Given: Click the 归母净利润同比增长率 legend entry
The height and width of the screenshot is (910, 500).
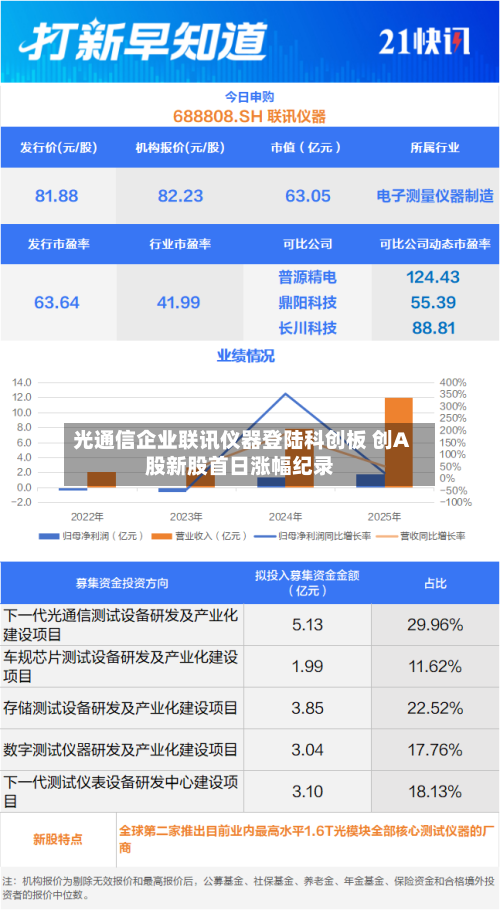Looking at the screenshot, I should point(314,536).
